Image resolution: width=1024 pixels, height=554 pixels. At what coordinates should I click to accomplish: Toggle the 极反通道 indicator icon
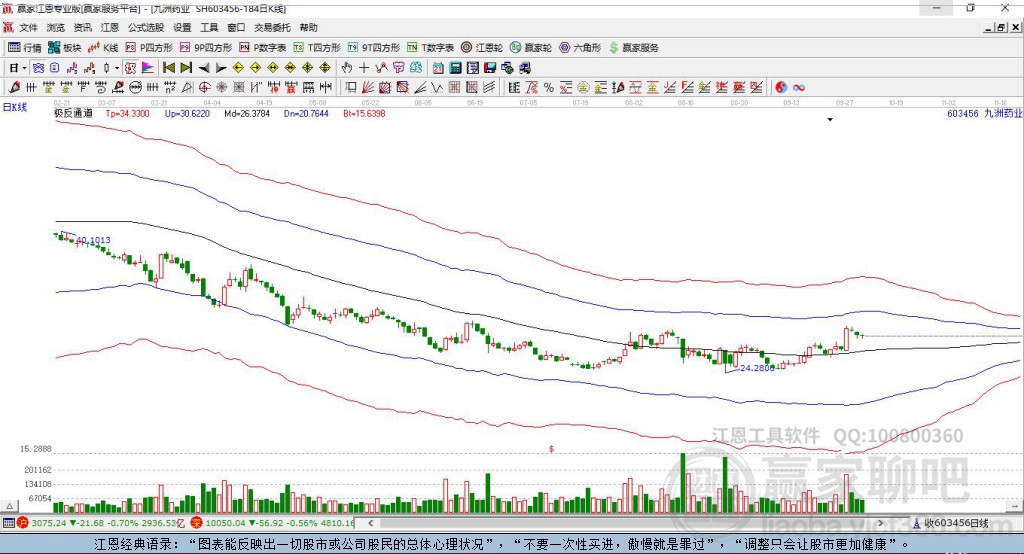130,68
